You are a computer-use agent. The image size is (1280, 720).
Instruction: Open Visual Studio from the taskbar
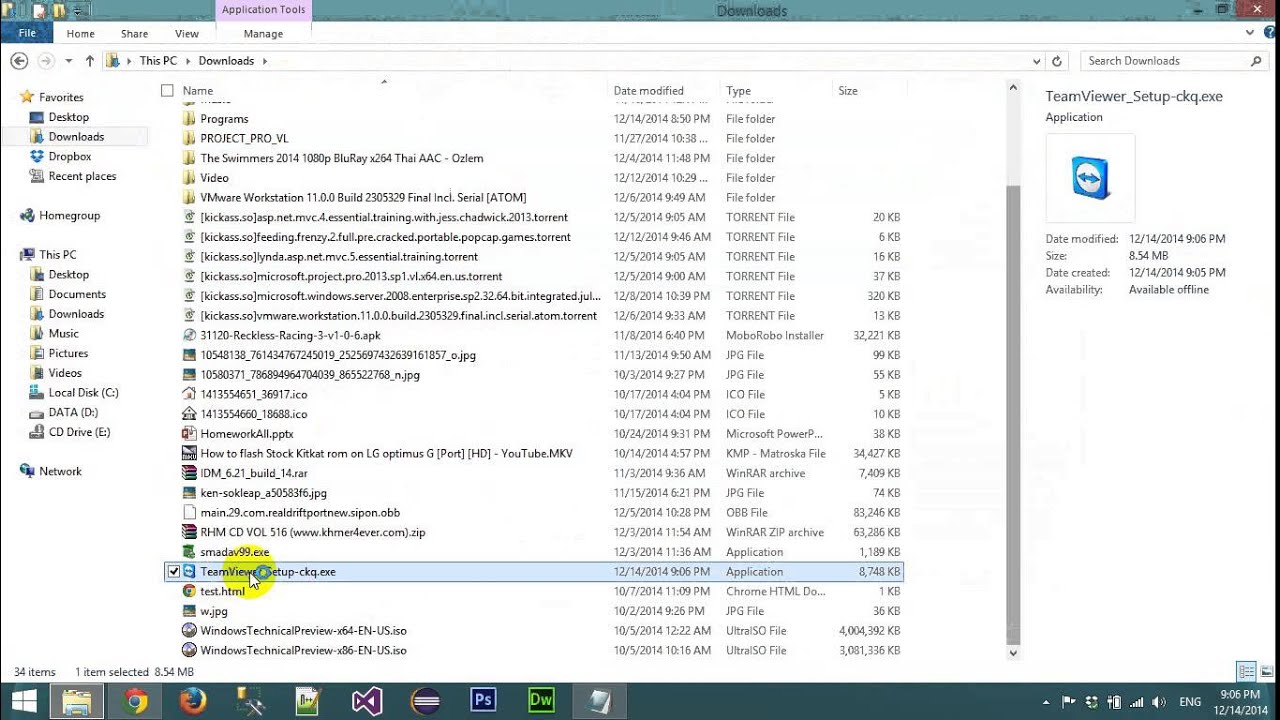[x=367, y=701]
